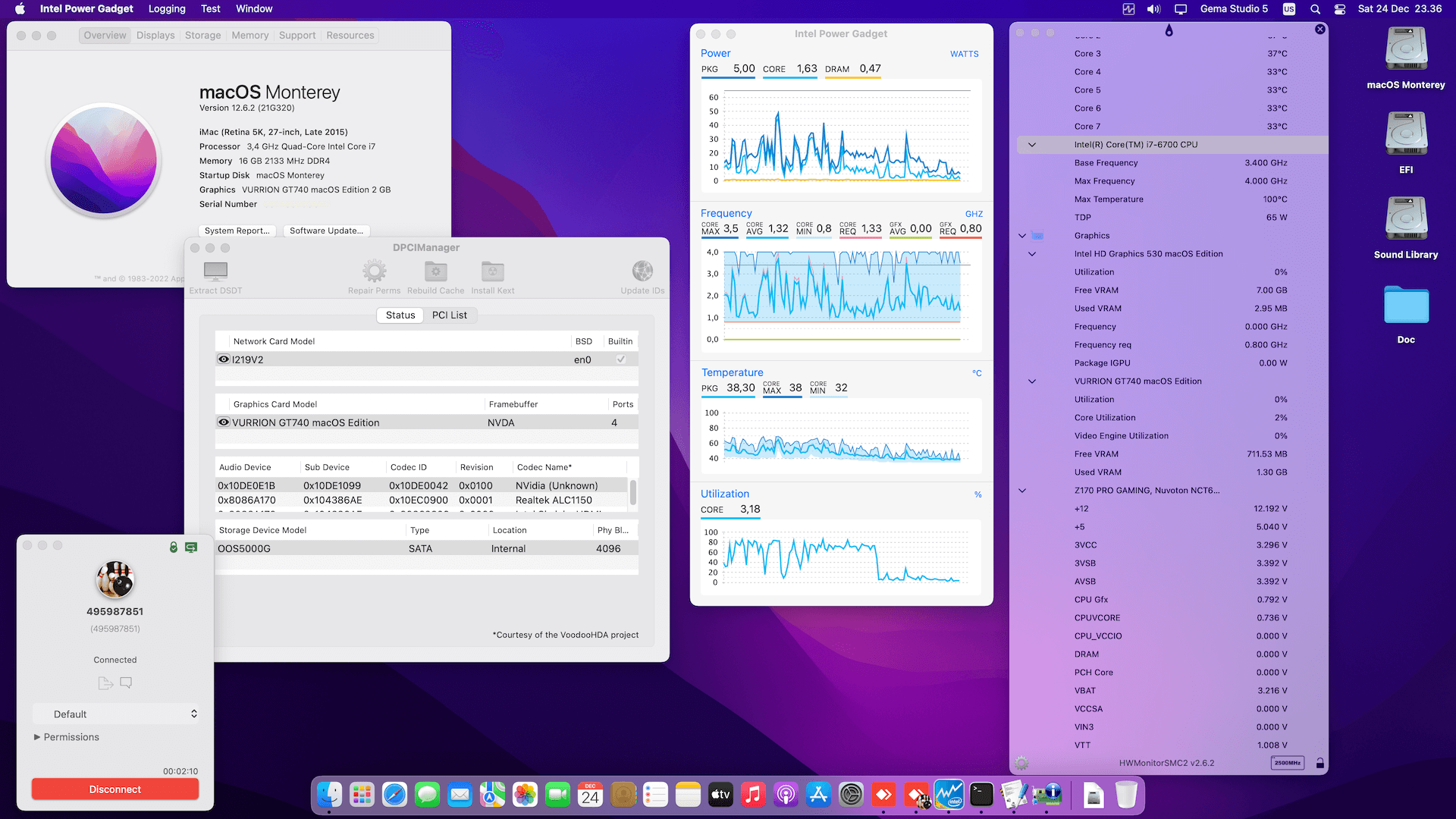Screen dimensions: 1456x819
Task: Open Support tab in About This Mac
Action: tap(297, 36)
